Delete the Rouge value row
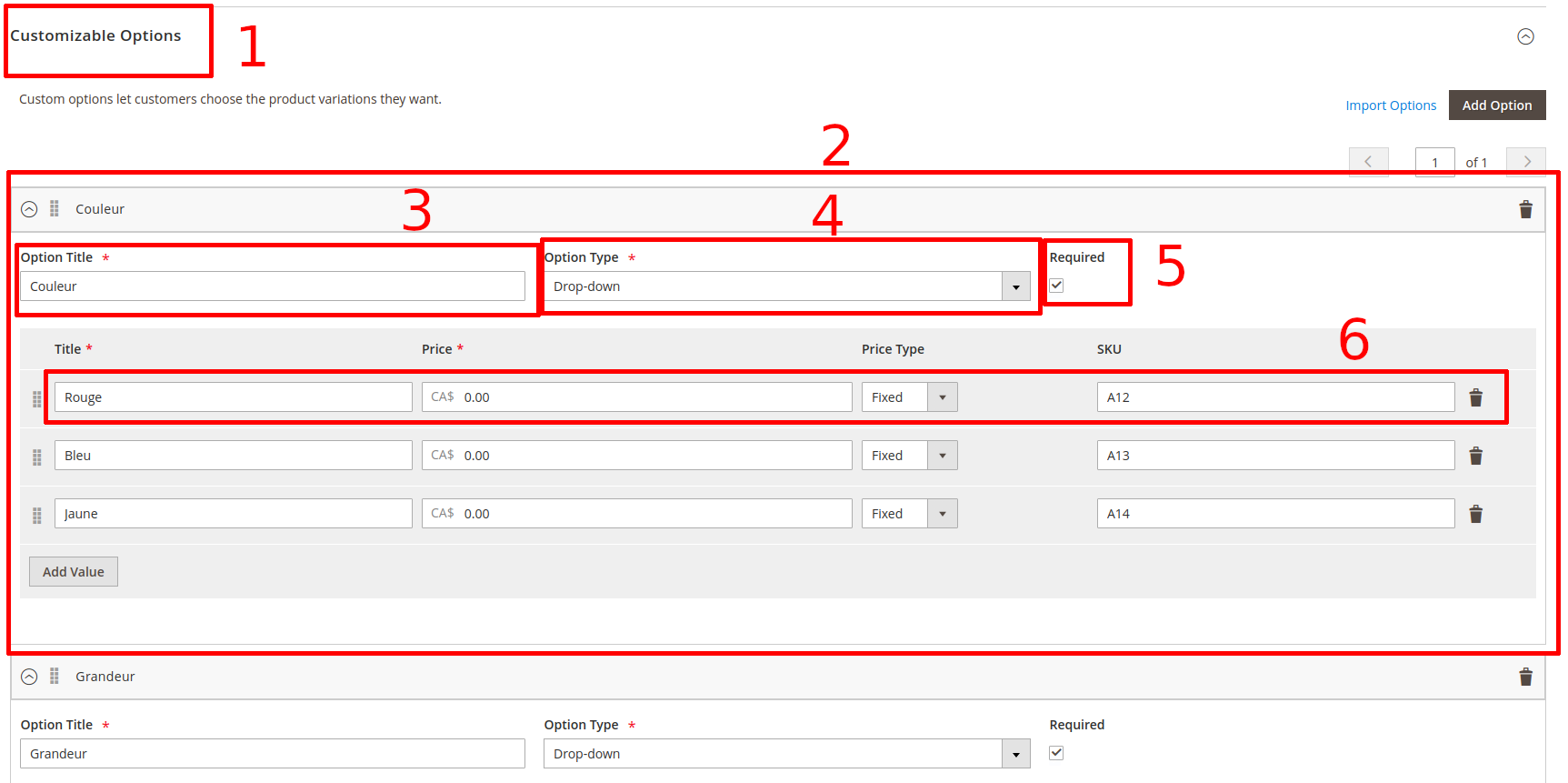The height and width of the screenshot is (783, 1568). point(1475,398)
